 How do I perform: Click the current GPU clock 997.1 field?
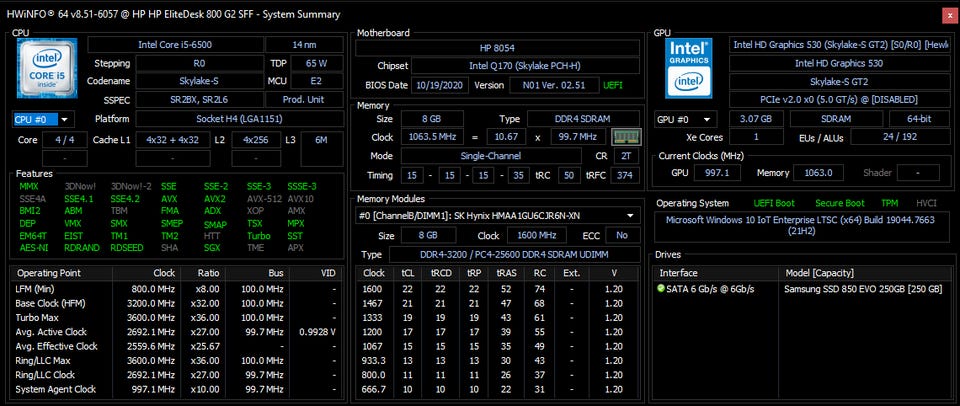point(717,173)
